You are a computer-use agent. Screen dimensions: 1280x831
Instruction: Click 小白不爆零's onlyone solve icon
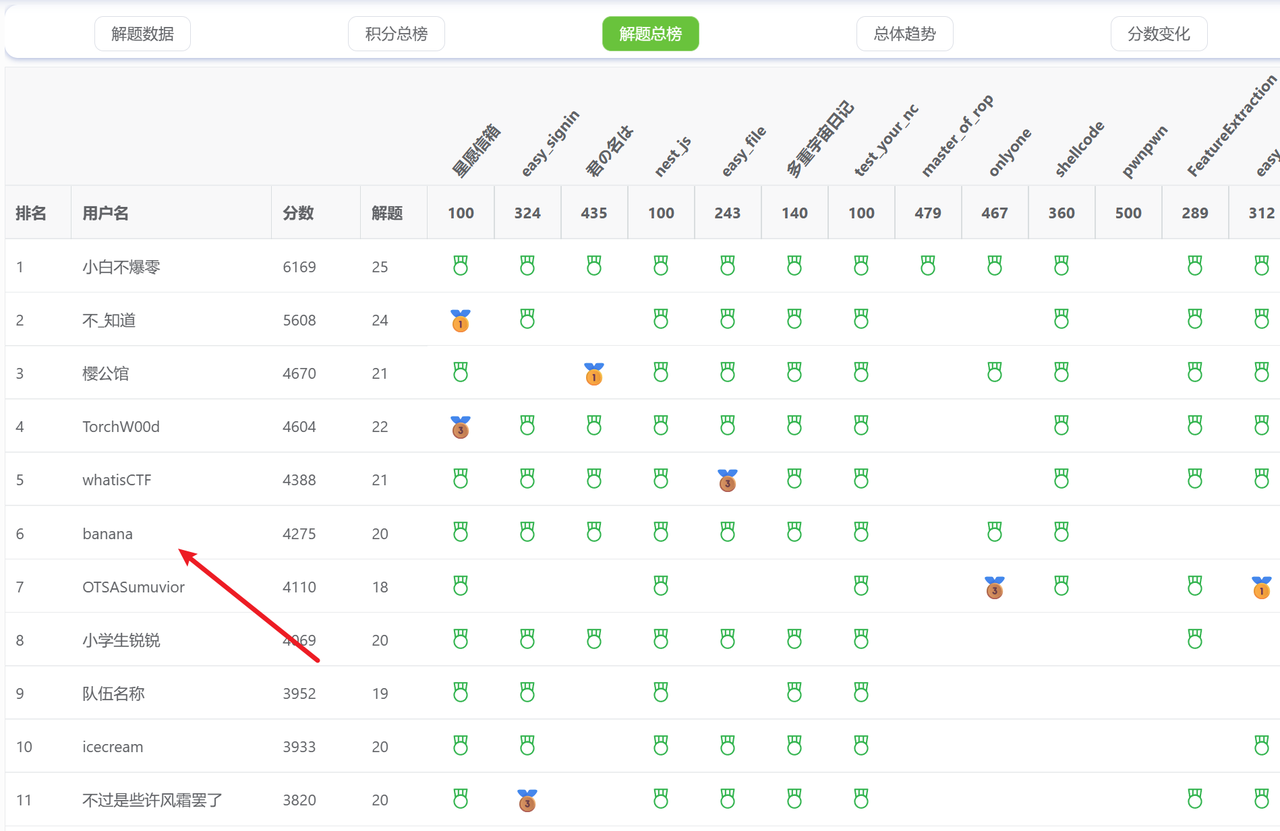[994, 266]
